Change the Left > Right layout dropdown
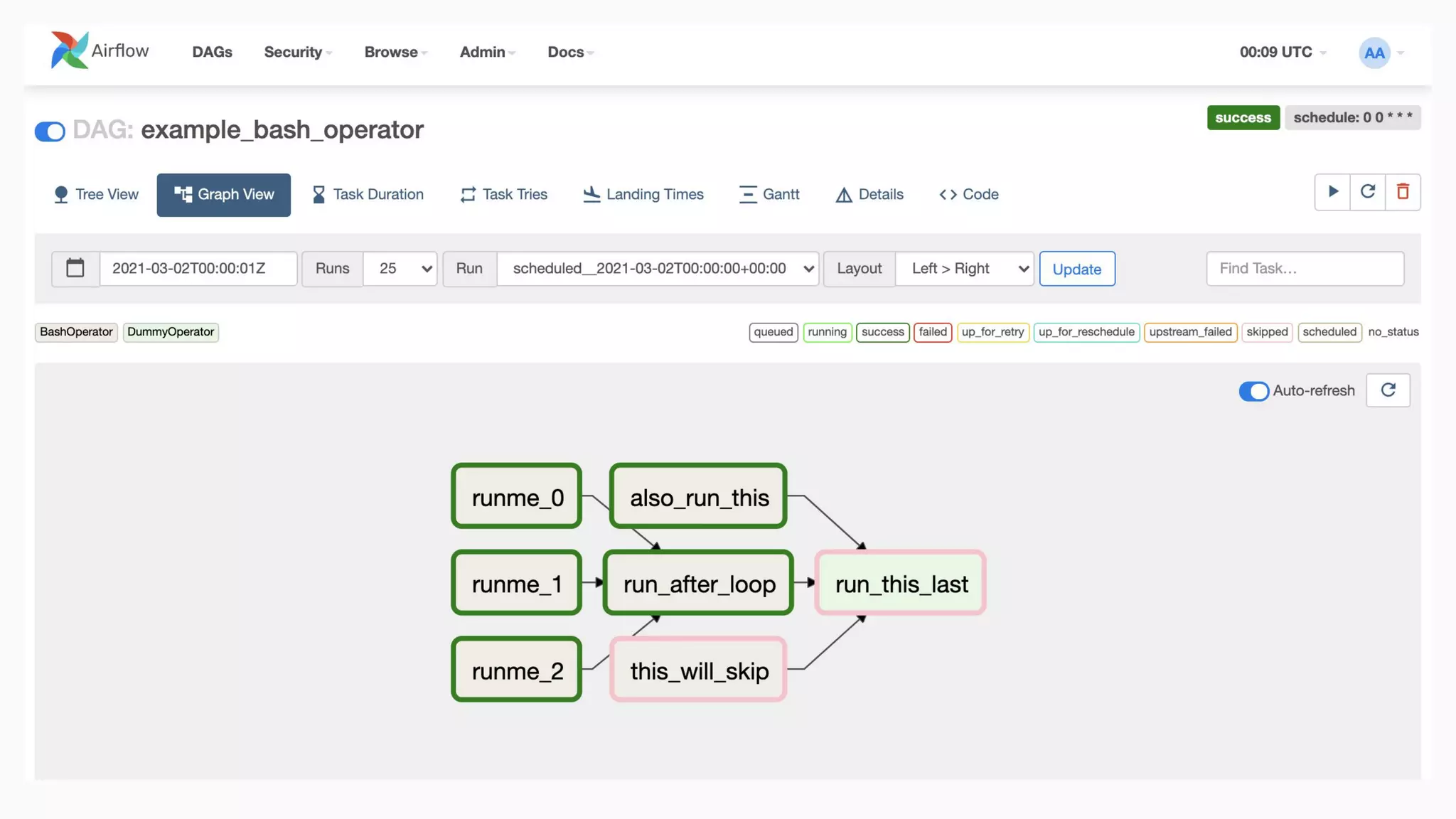The height and width of the screenshot is (819, 1456). pyautogui.click(x=964, y=269)
